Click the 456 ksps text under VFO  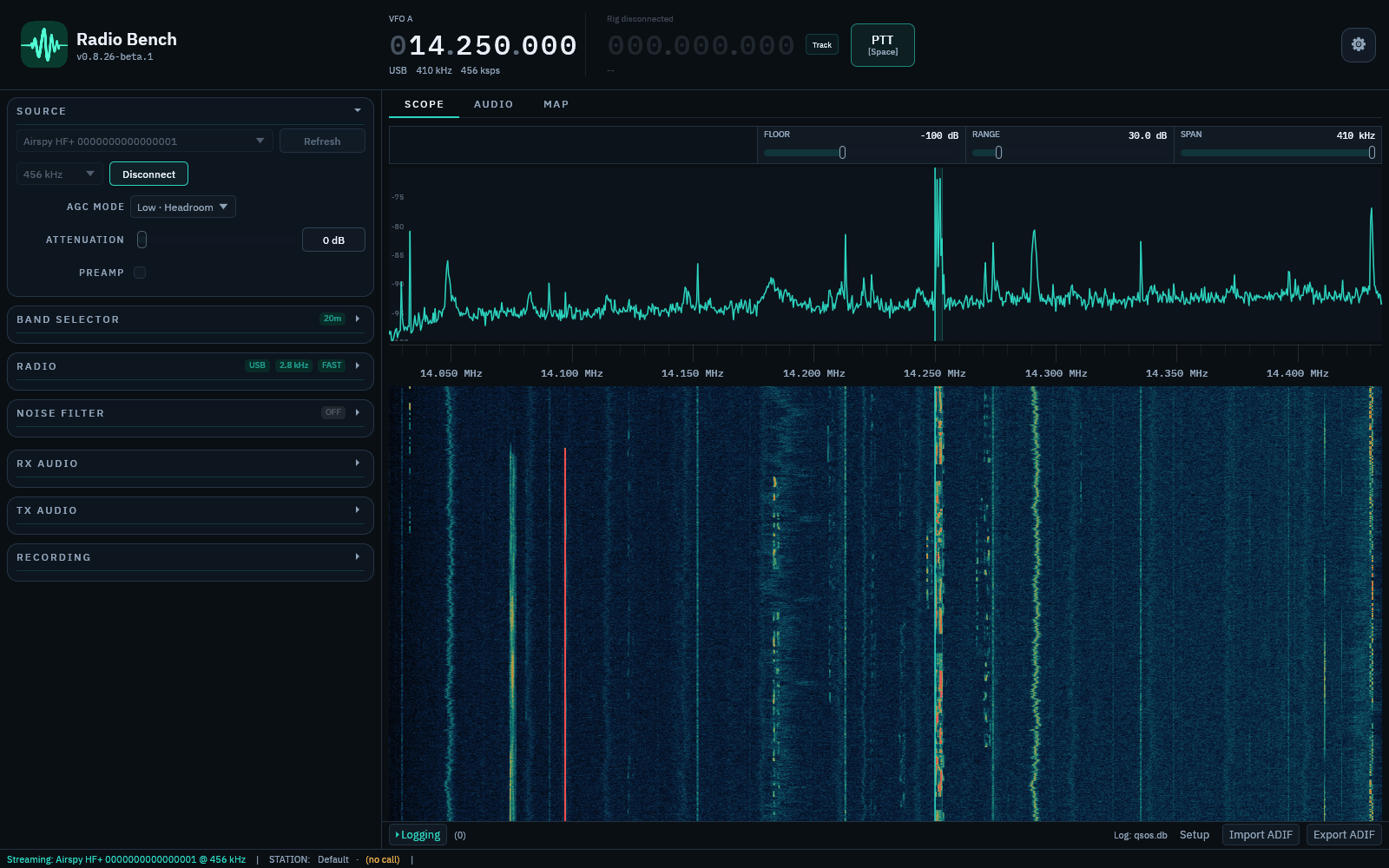(480, 70)
